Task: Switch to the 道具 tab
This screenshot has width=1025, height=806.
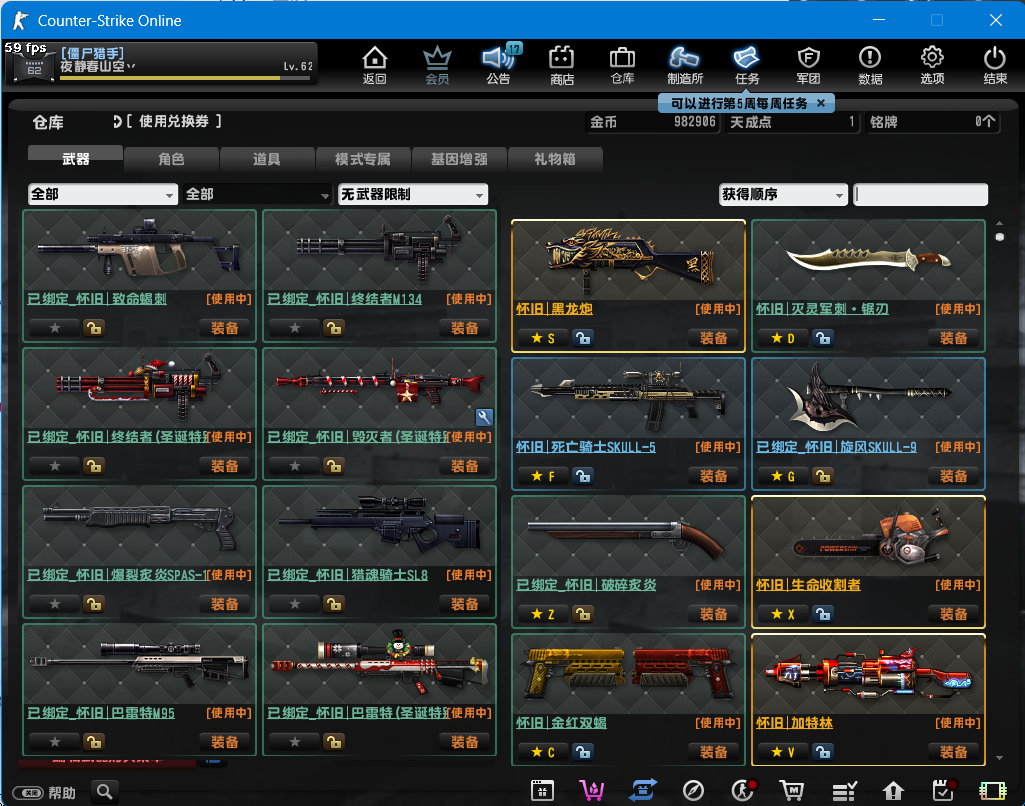Action: click(267, 158)
